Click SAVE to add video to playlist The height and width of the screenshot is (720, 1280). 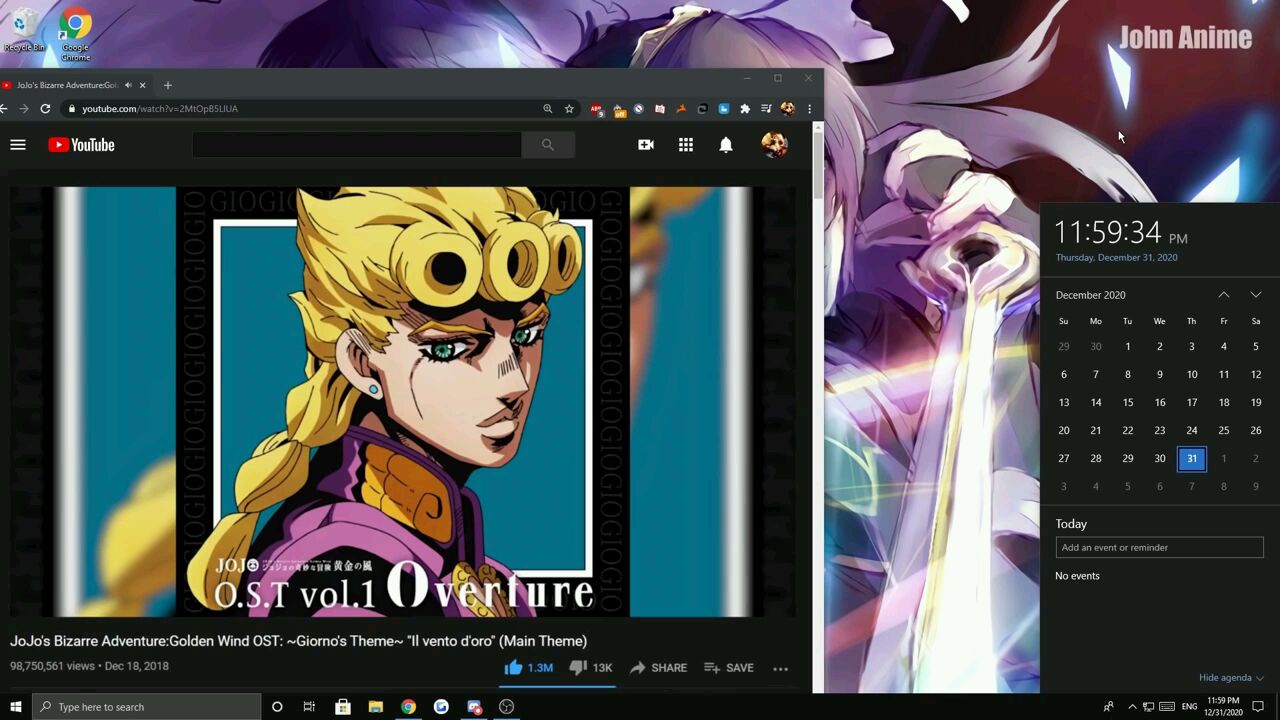pyautogui.click(x=729, y=667)
